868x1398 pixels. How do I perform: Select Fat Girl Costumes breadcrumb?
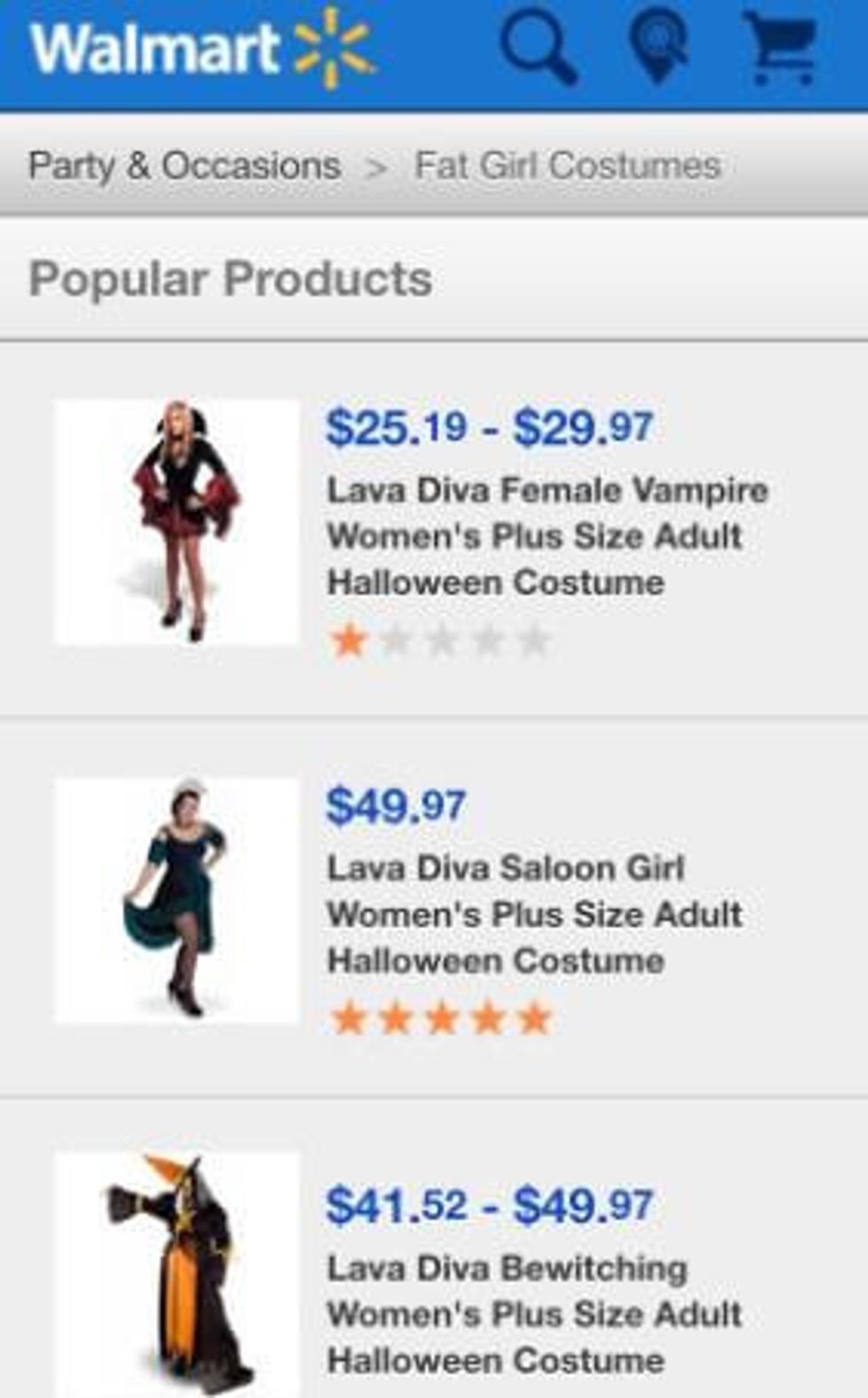coord(567,166)
